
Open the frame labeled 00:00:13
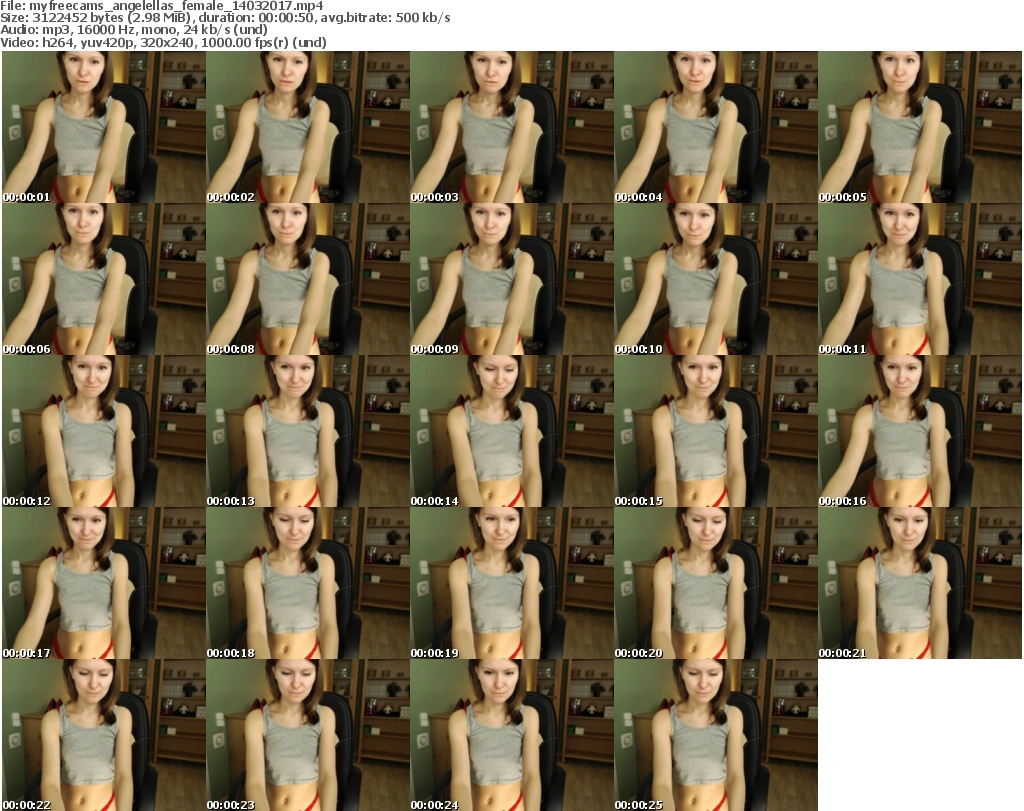pyautogui.click(x=308, y=432)
